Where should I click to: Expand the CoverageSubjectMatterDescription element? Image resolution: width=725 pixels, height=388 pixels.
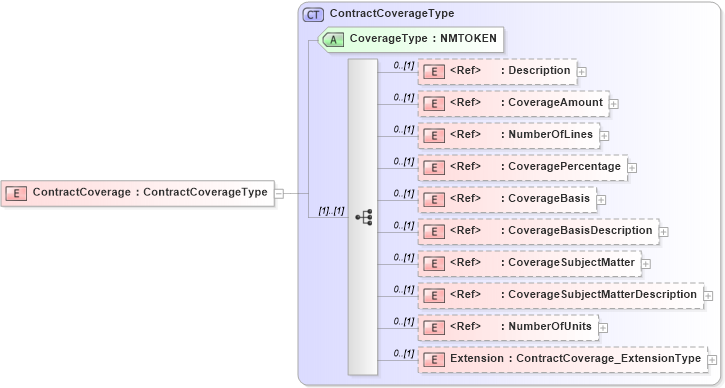708,296
